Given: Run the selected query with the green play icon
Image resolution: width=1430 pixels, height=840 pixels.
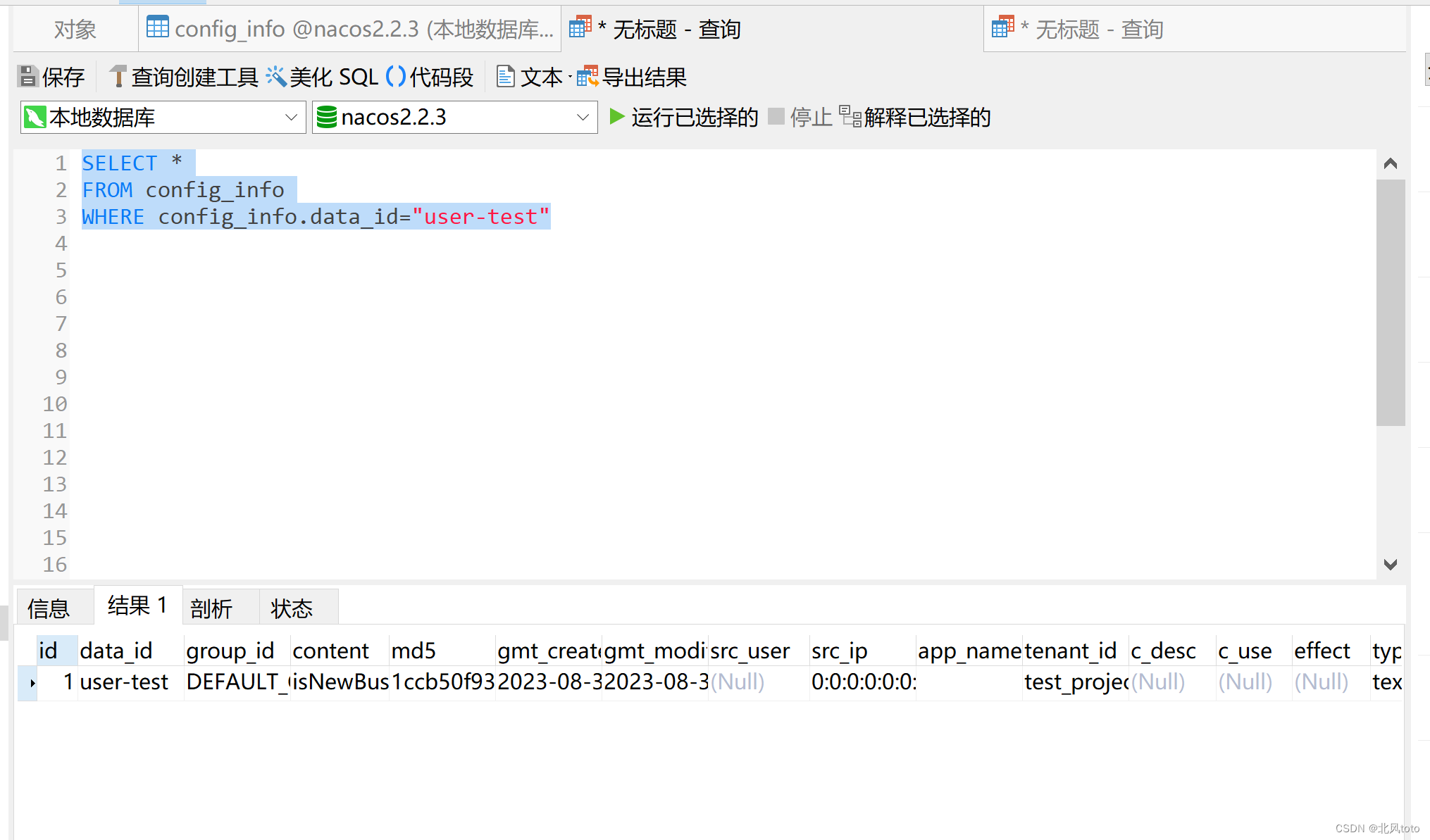Looking at the screenshot, I should click(x=617, y=116).
